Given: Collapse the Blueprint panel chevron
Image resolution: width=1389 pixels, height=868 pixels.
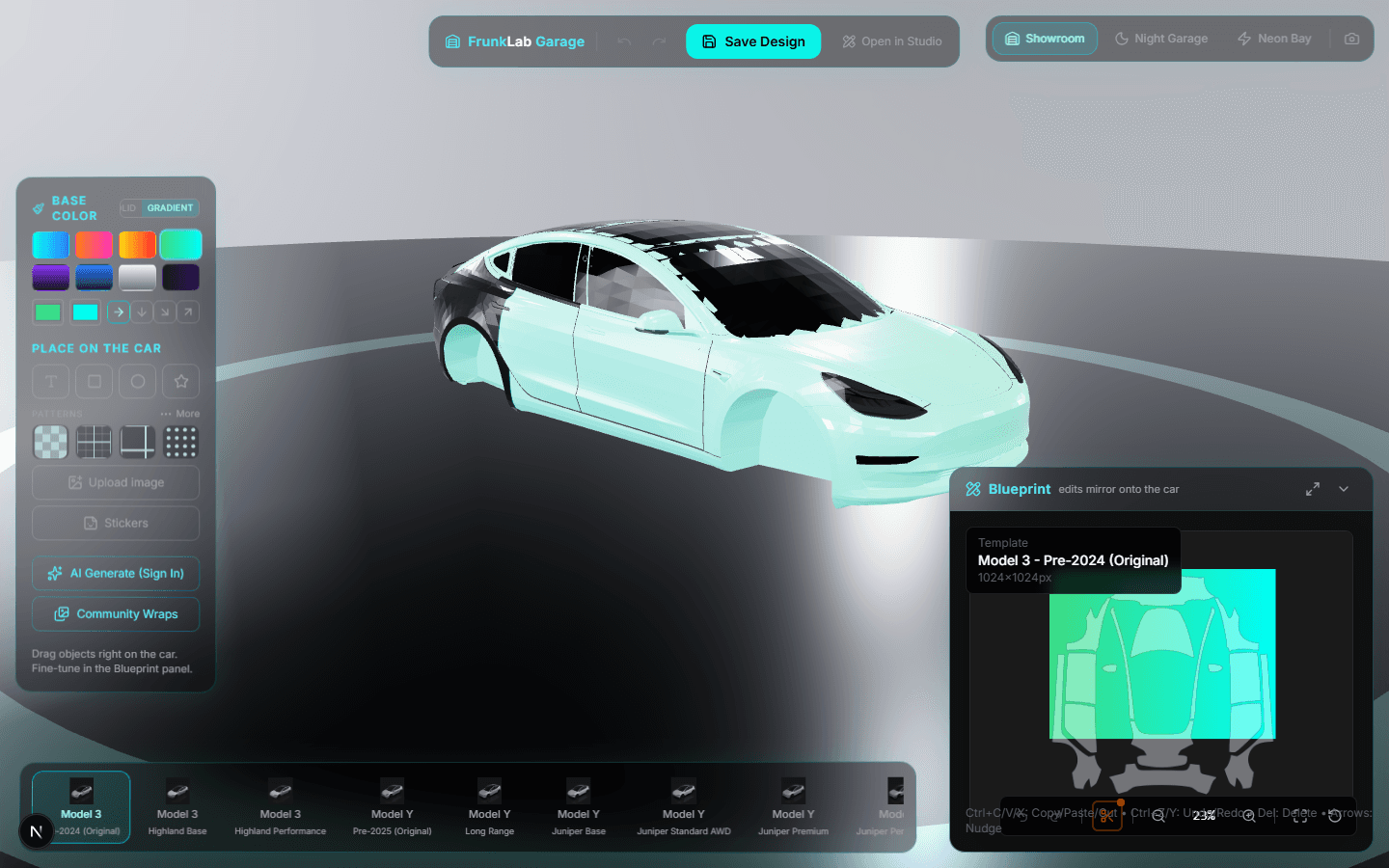Looking at the screenshot, I should pos(1344,489).
